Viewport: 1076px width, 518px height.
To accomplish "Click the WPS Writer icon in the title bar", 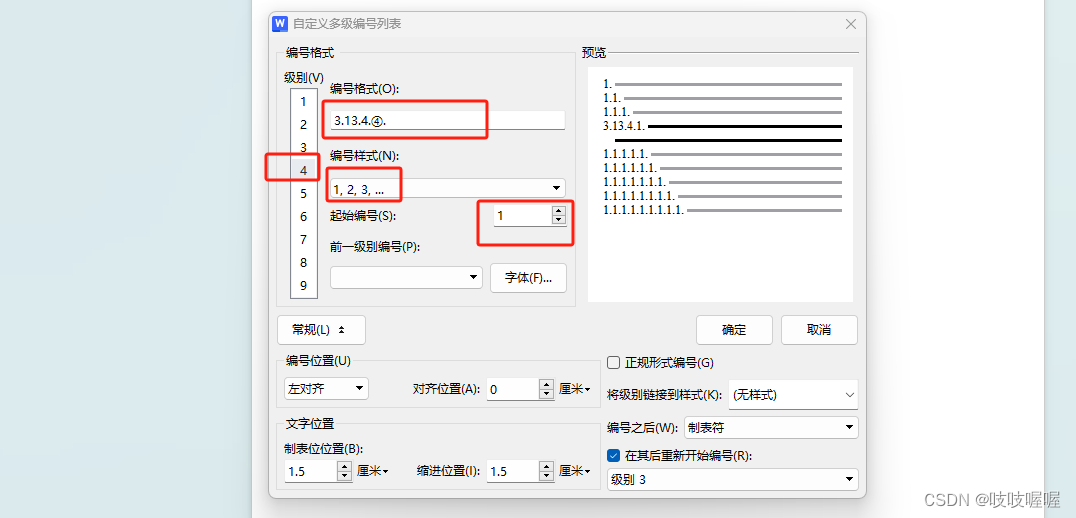I will 280,23.
